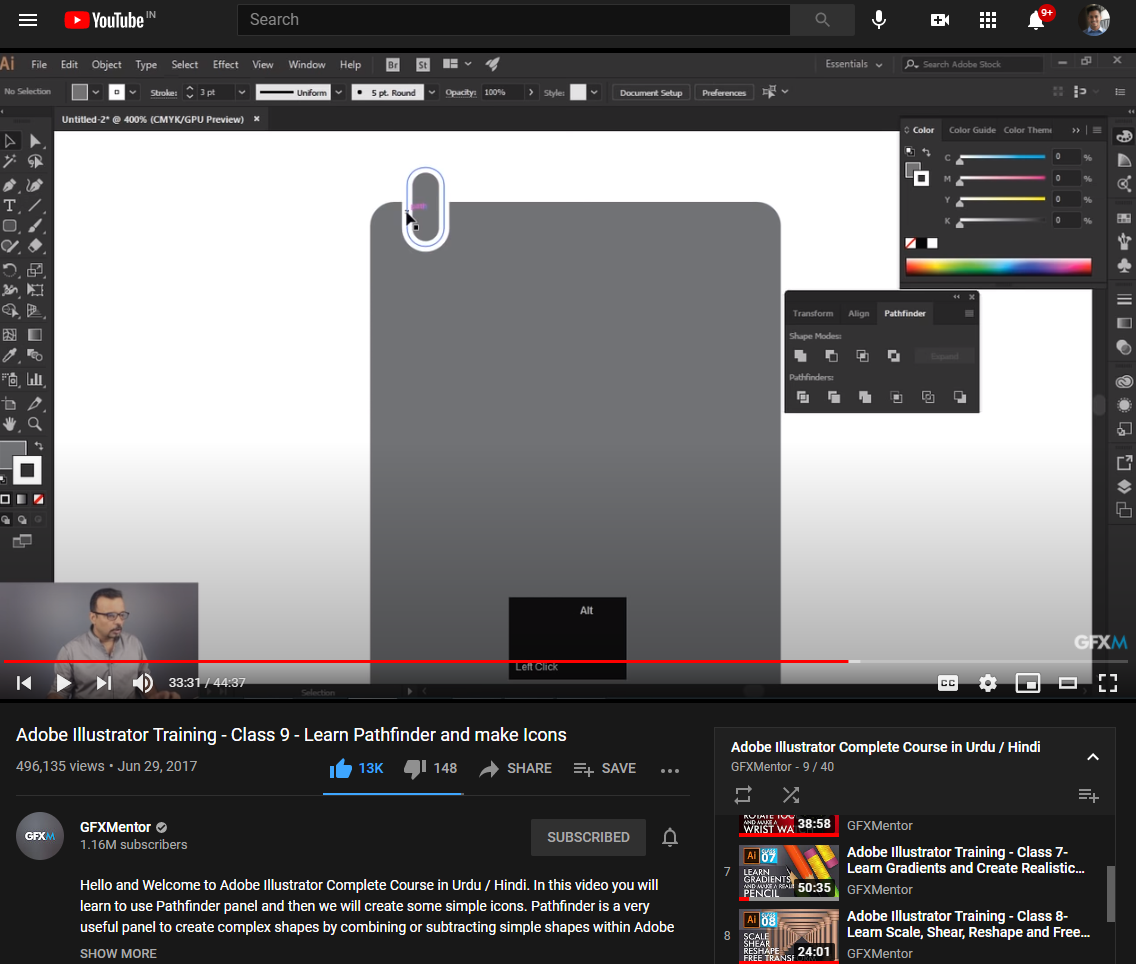Viewport: 1136px width, 964px height.
Task: Pick a color from the spectrum bar
Action: pyautogui.click(x=1000, y=265)
